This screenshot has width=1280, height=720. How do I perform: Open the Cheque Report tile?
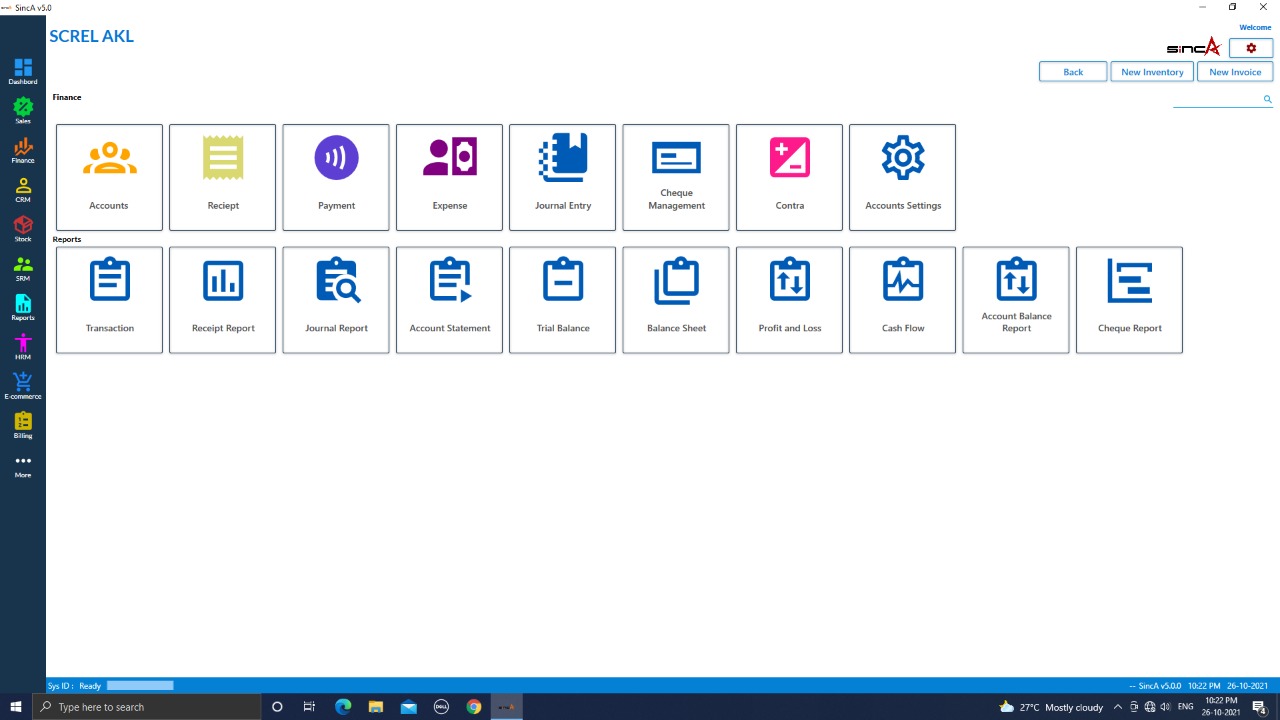1129,300
